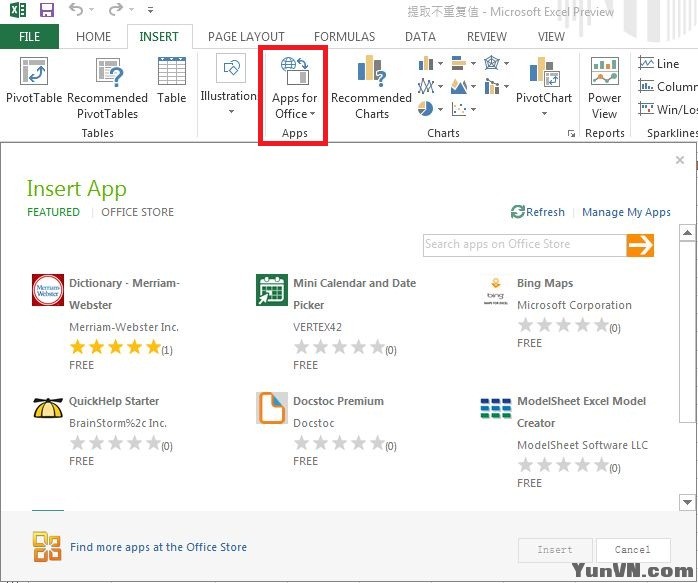Click the scrollbar up arrow
Image resolution: width=698 pixels, height=583 pixels.
[x=687, y=233]
